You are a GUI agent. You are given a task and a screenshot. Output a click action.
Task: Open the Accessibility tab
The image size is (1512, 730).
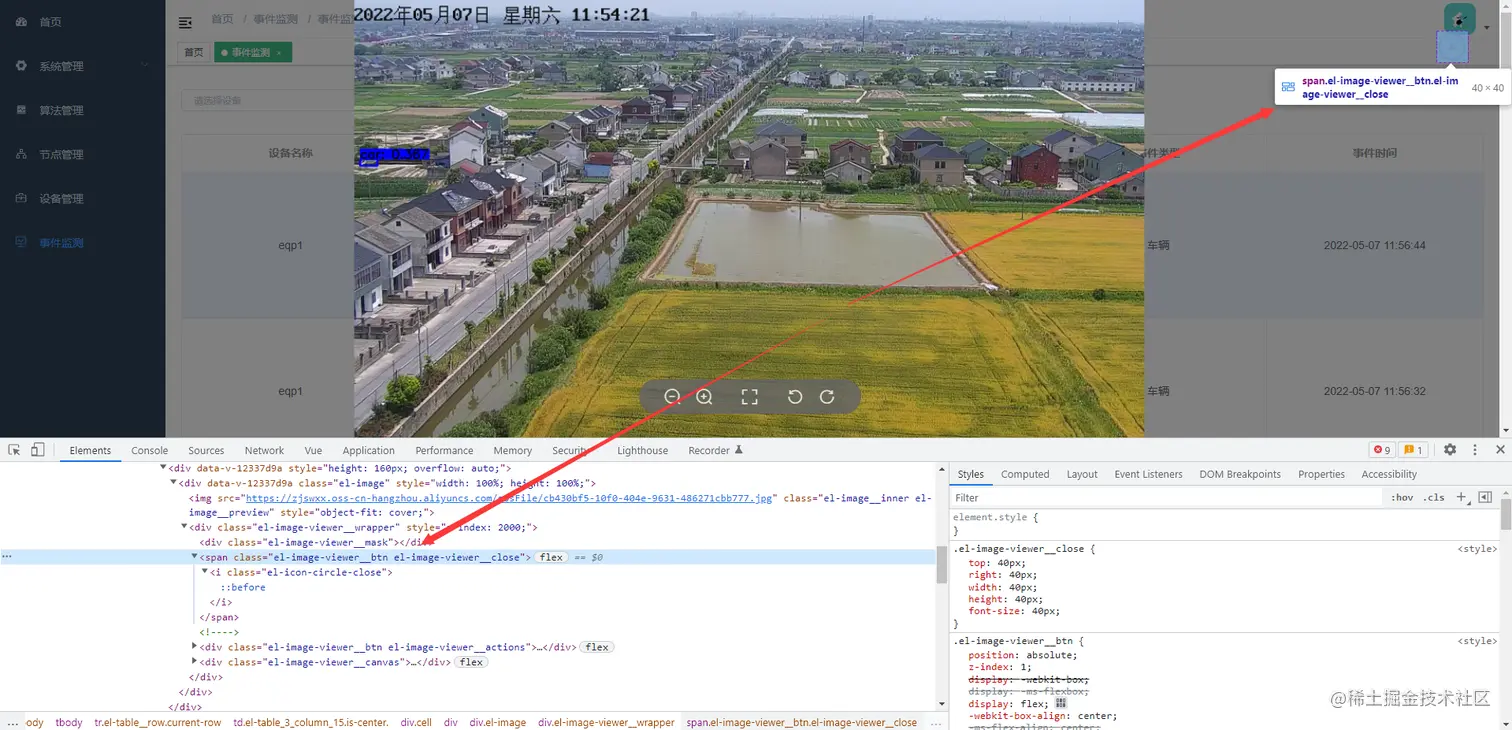click(x=1389, y=474)
